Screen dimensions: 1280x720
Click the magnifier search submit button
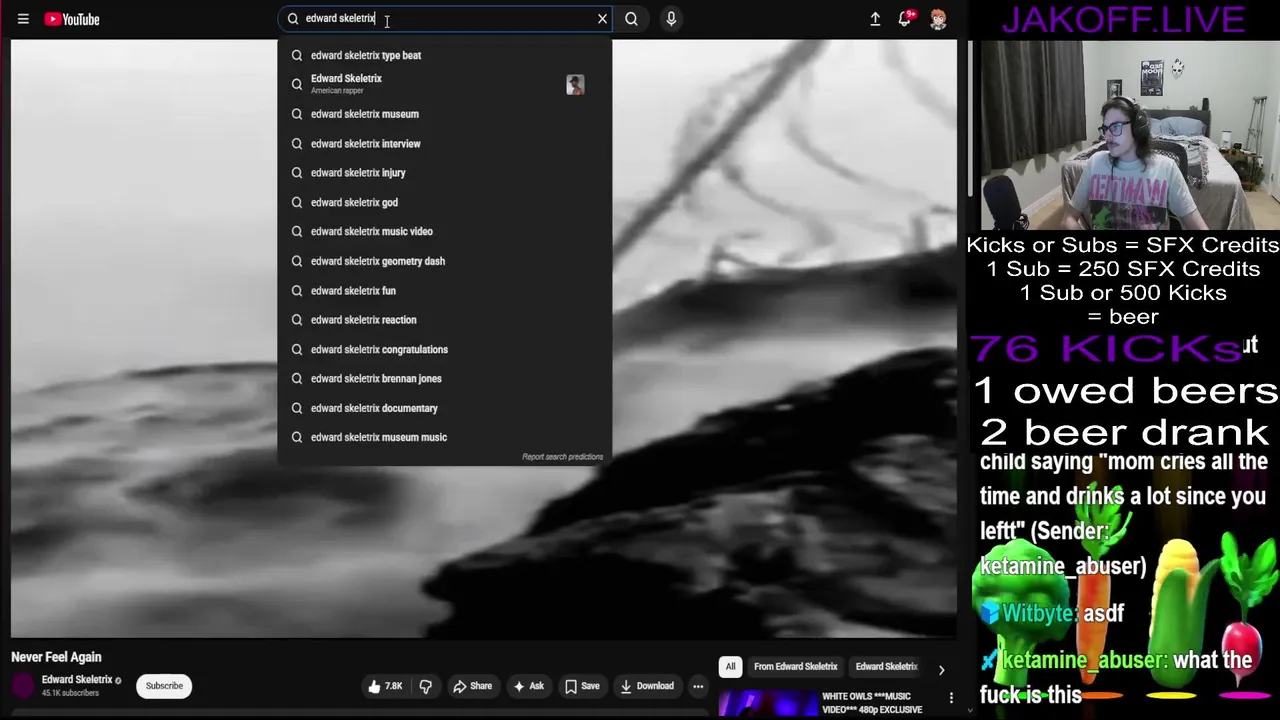click(631, 19)
